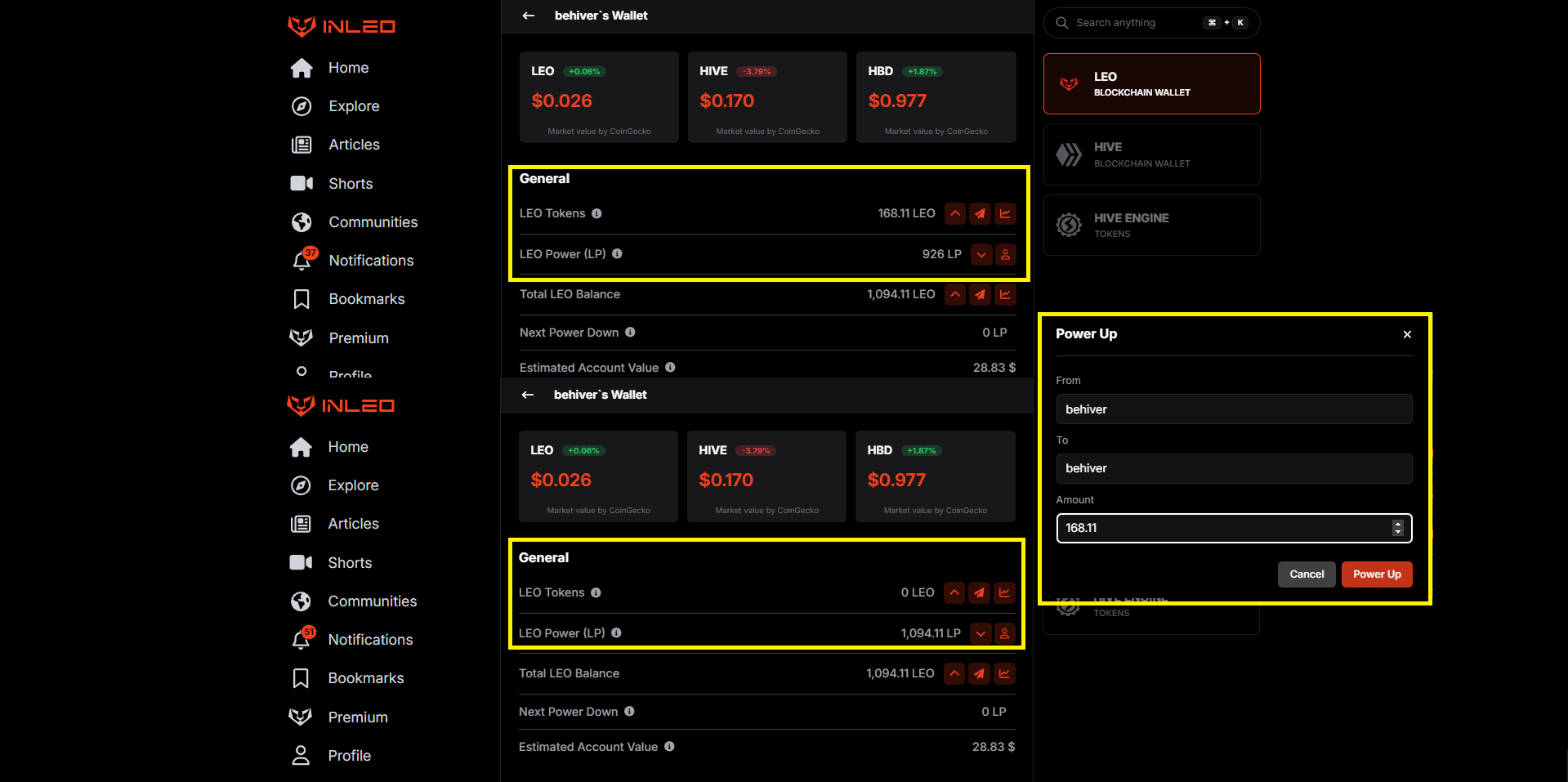Click the info icon beside LEO Power, 1,094.11 LP row

pyautogui.click(x=616, y=633)
